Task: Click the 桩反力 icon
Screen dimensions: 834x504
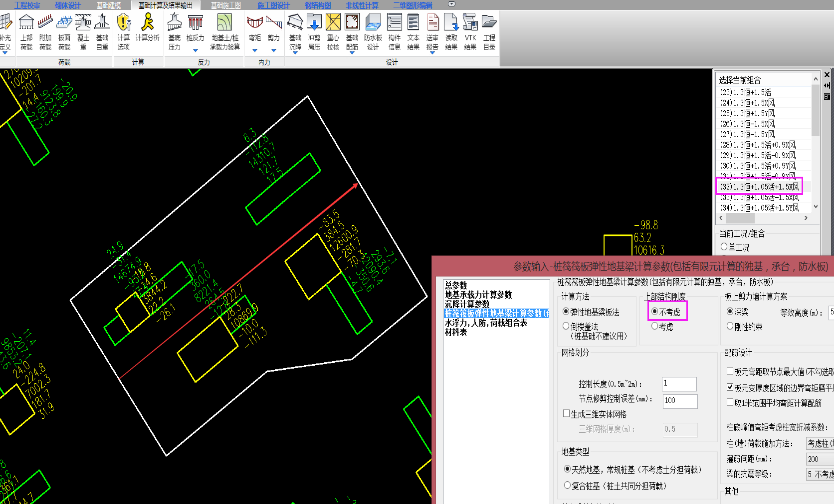Action: tap(195, 22)
